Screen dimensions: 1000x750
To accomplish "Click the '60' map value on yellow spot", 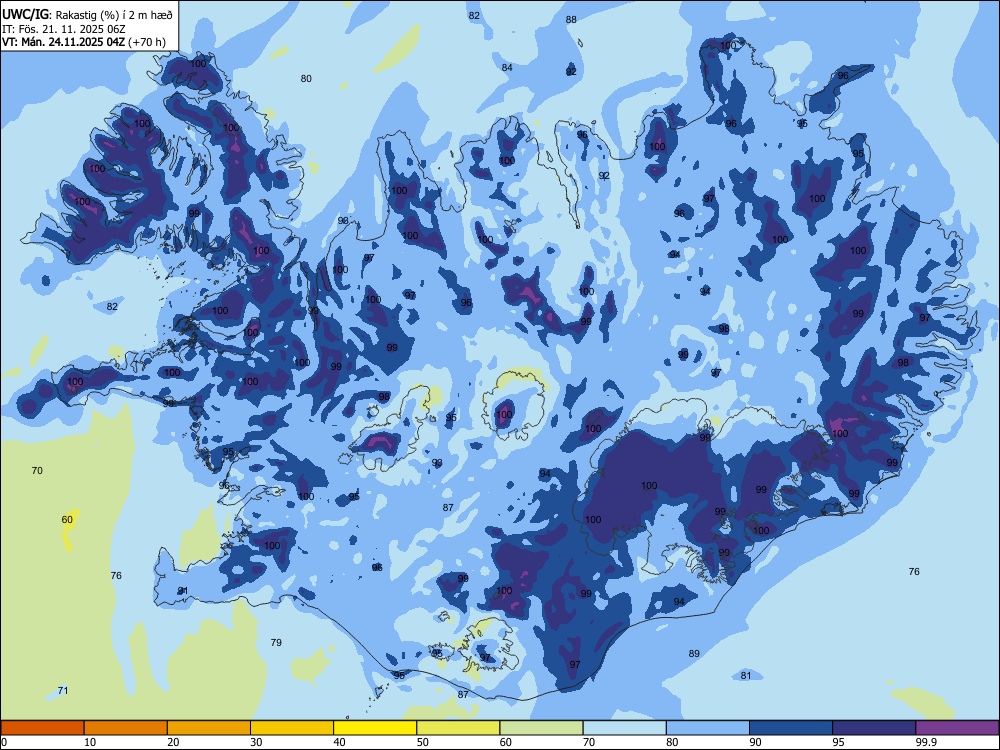I will 67,519.
